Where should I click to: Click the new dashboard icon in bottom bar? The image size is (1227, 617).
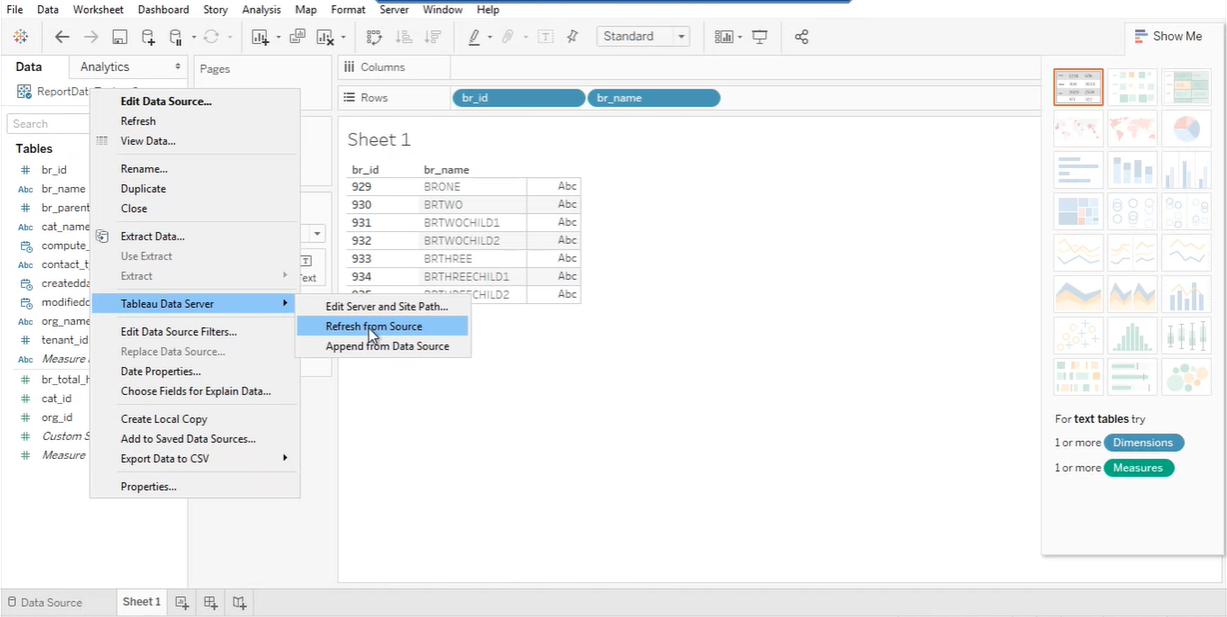click(211, 602)
